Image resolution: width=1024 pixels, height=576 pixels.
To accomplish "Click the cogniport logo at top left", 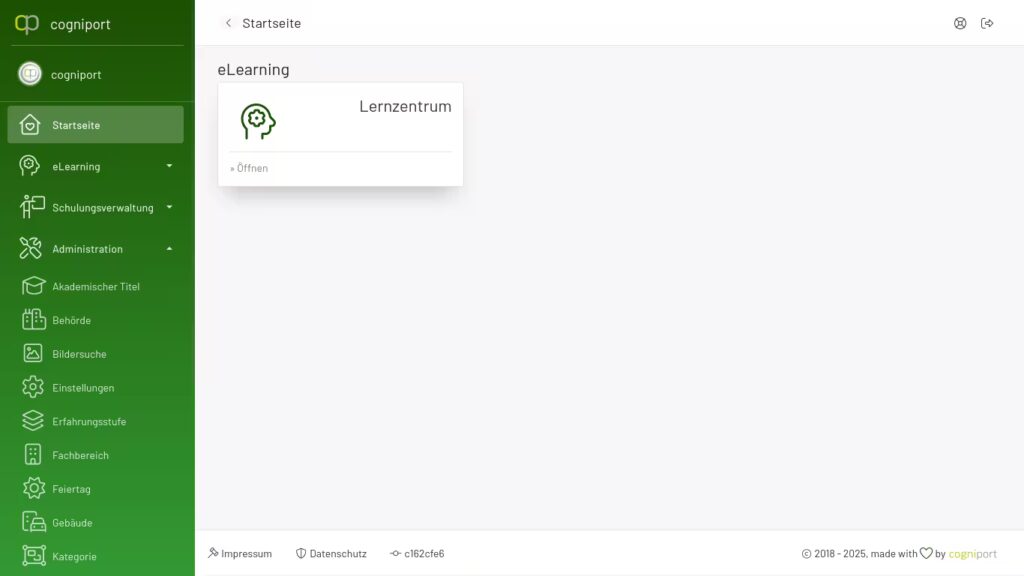I will point(27,24).
